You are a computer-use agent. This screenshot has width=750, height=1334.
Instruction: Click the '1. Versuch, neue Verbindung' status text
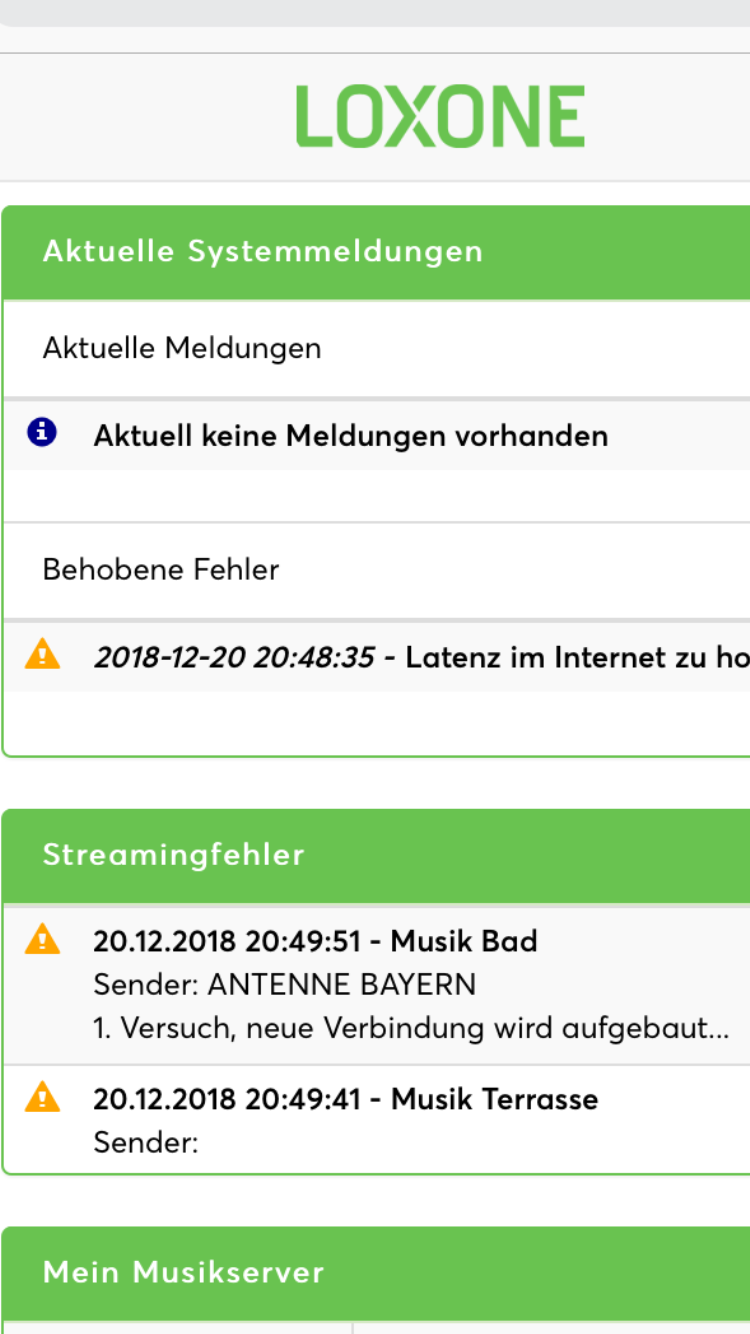click(410, 1028)
